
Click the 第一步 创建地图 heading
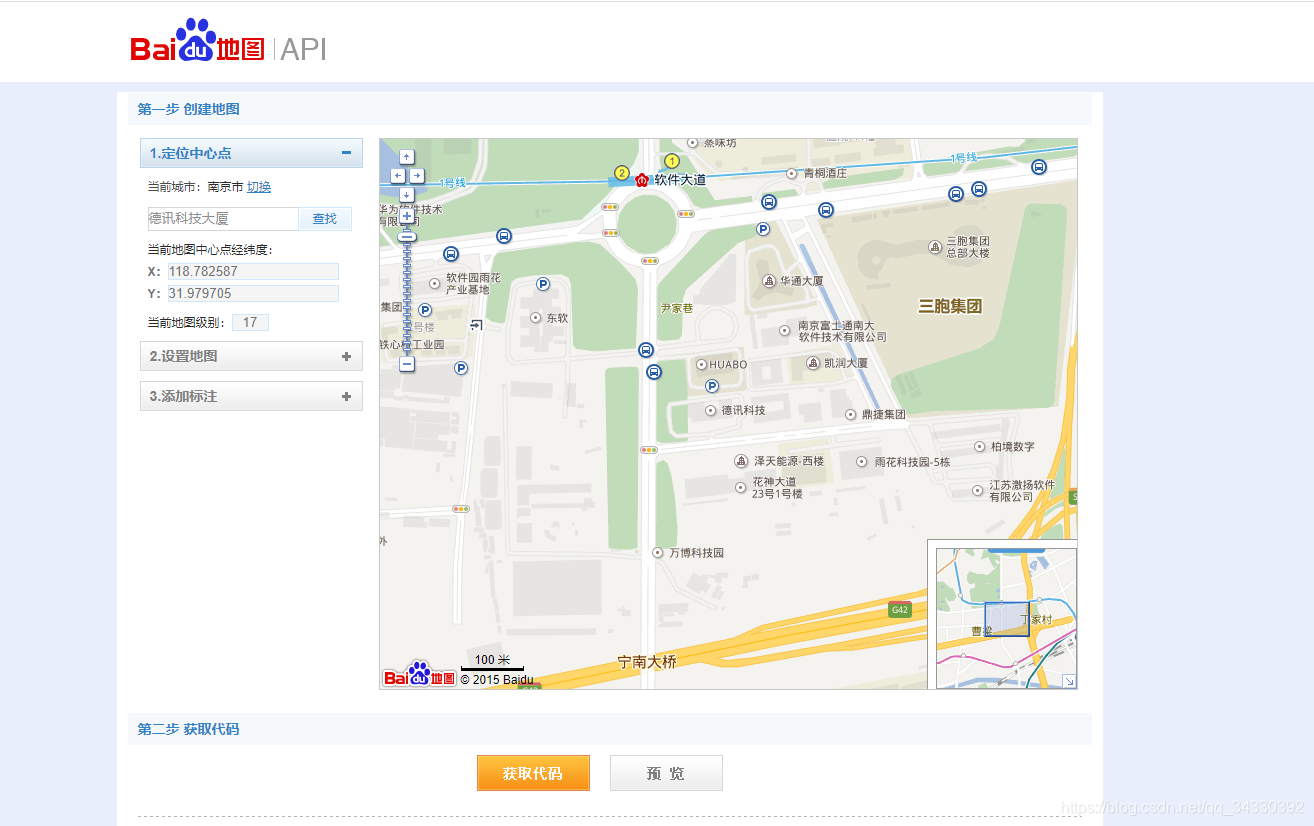point(188,109)
